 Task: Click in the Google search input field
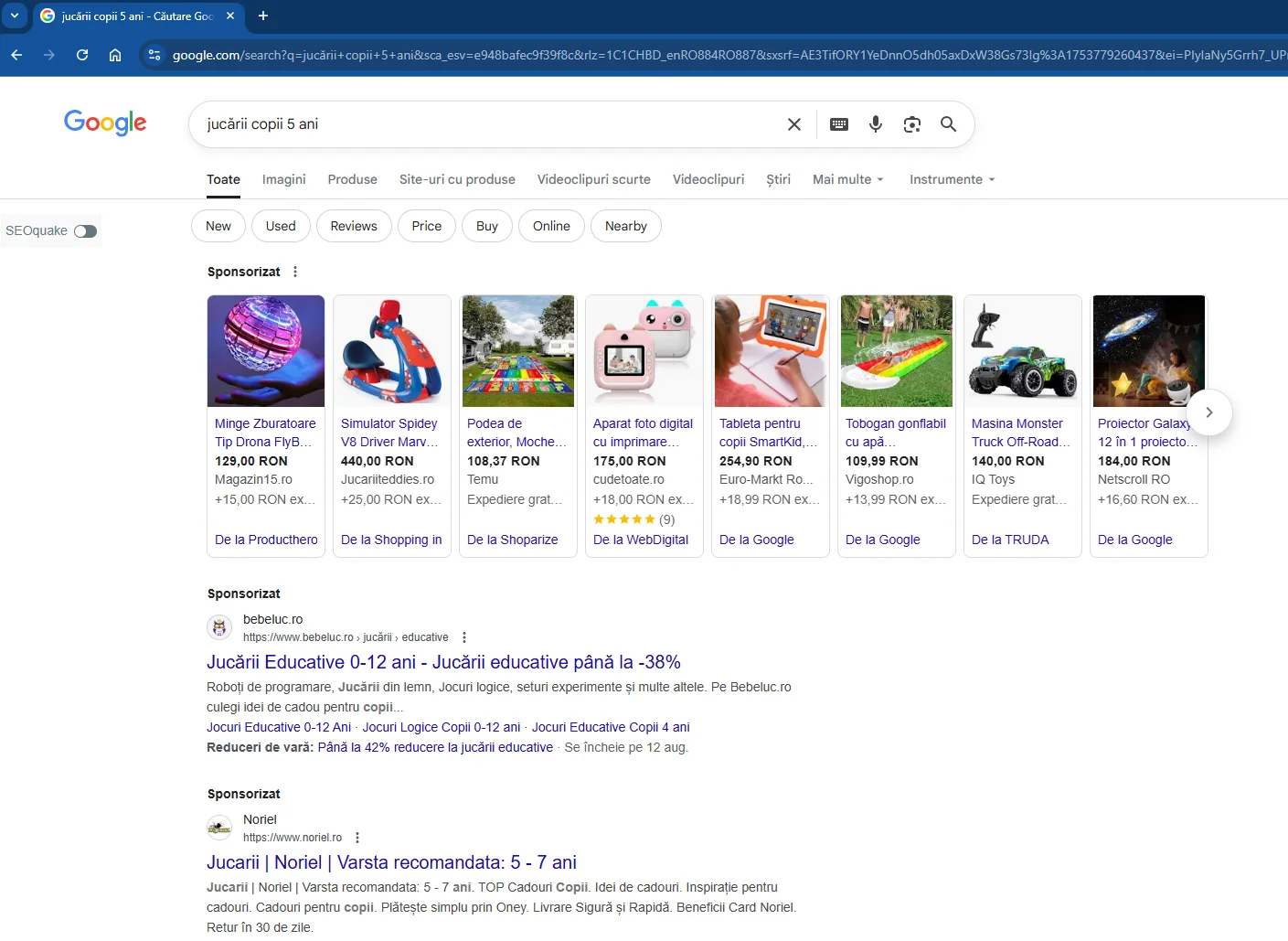(484, 124)
